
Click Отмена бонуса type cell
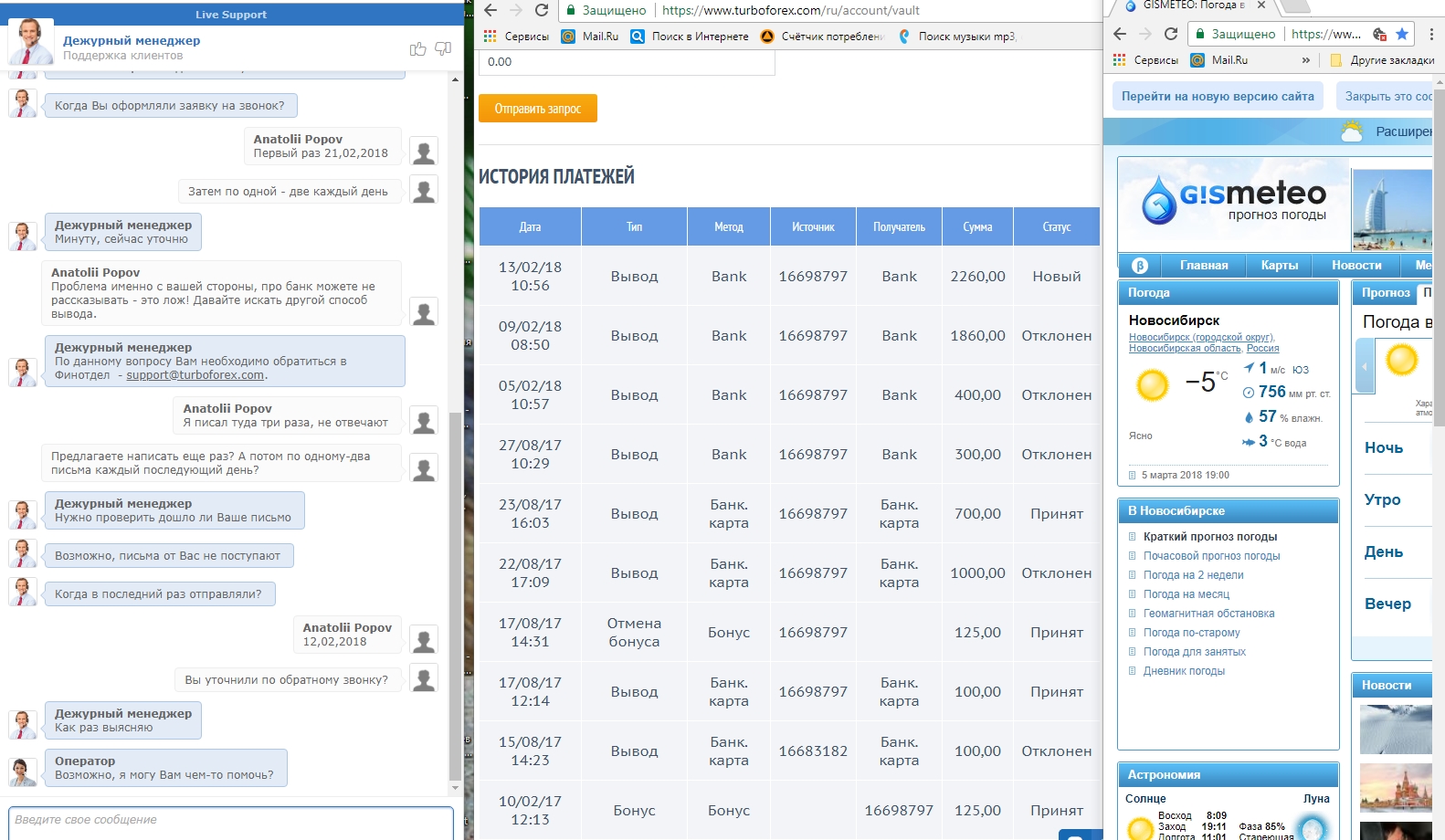pyautogui.click(x=634, y=633)
